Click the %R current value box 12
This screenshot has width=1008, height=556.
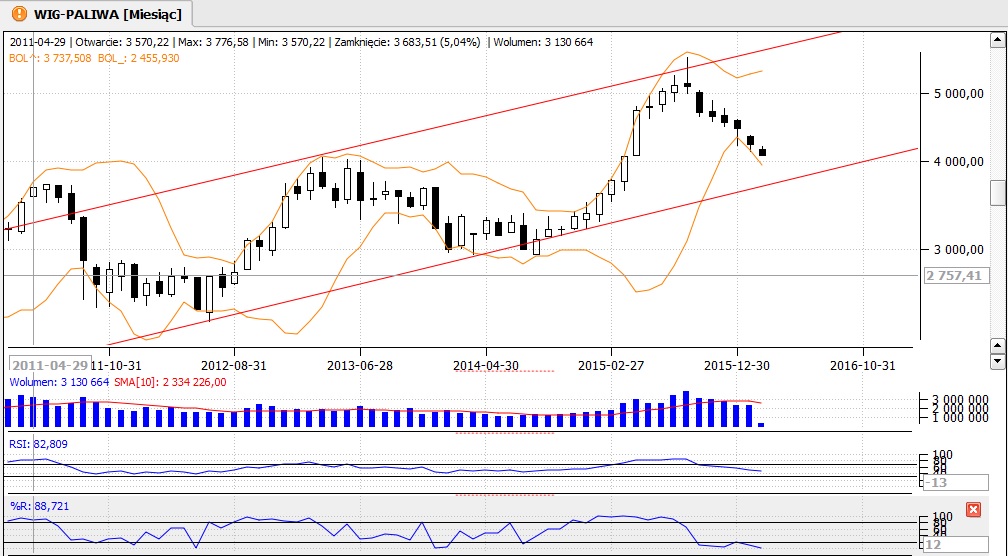[x=955, y=544]
